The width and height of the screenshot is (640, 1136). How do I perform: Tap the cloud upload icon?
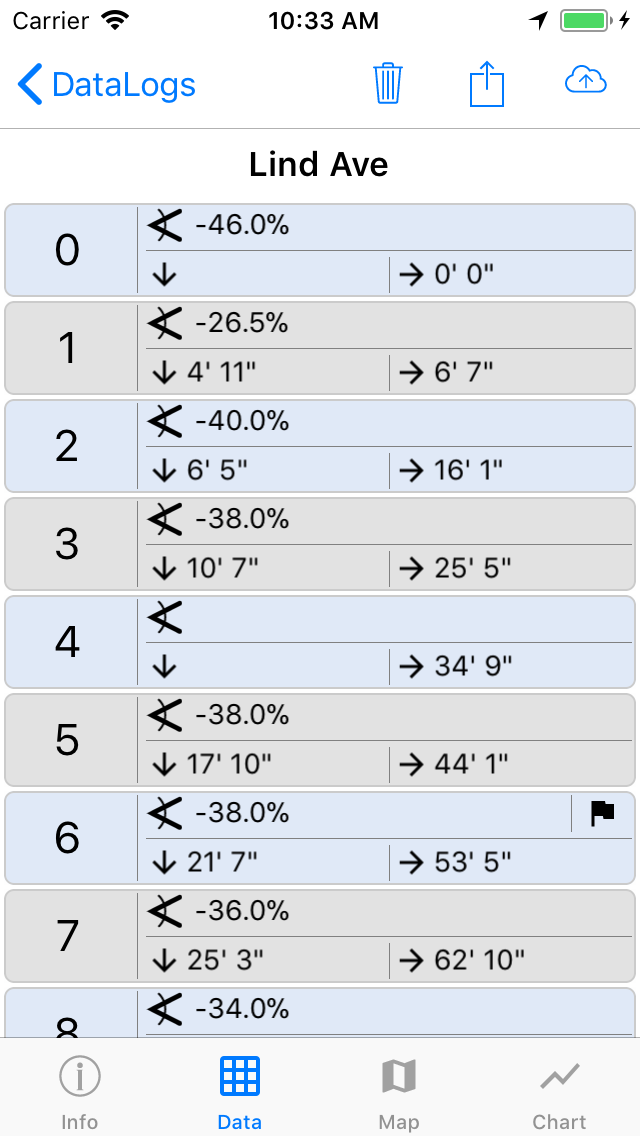click(586, 81)
